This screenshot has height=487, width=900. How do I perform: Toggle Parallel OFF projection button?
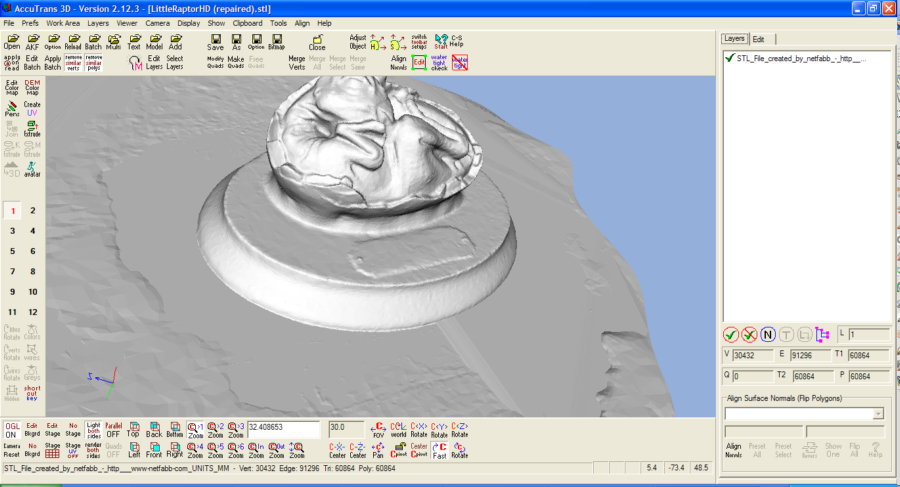click(x=113, y=429)
